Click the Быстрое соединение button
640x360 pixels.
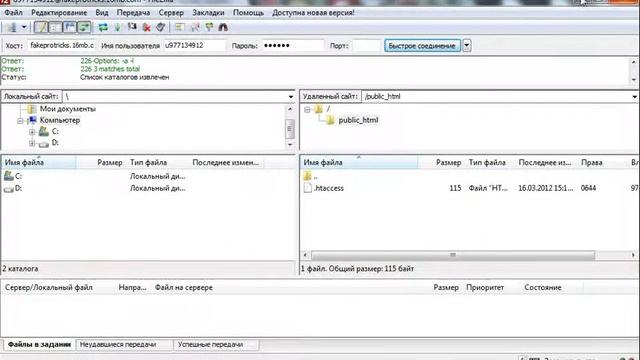point(422,46)
